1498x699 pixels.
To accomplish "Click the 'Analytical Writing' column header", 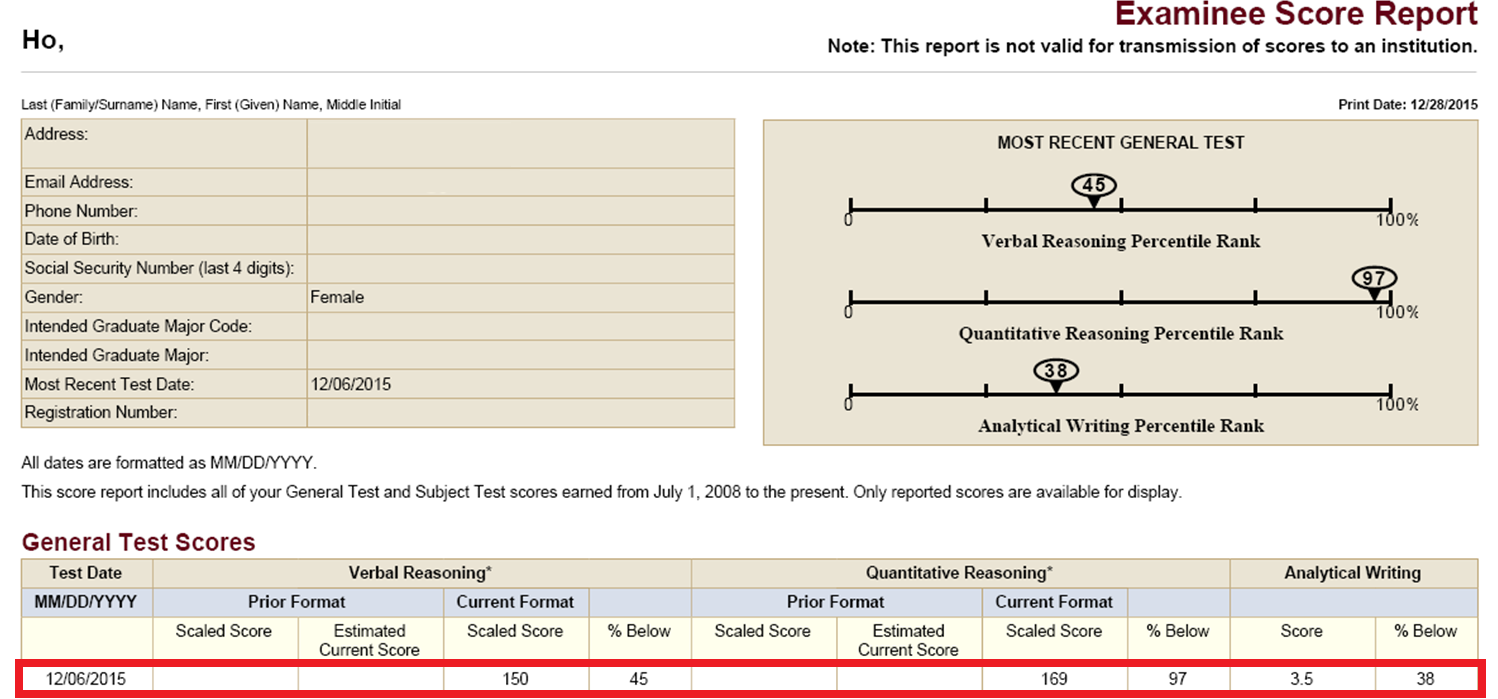I will [1353, 573].
